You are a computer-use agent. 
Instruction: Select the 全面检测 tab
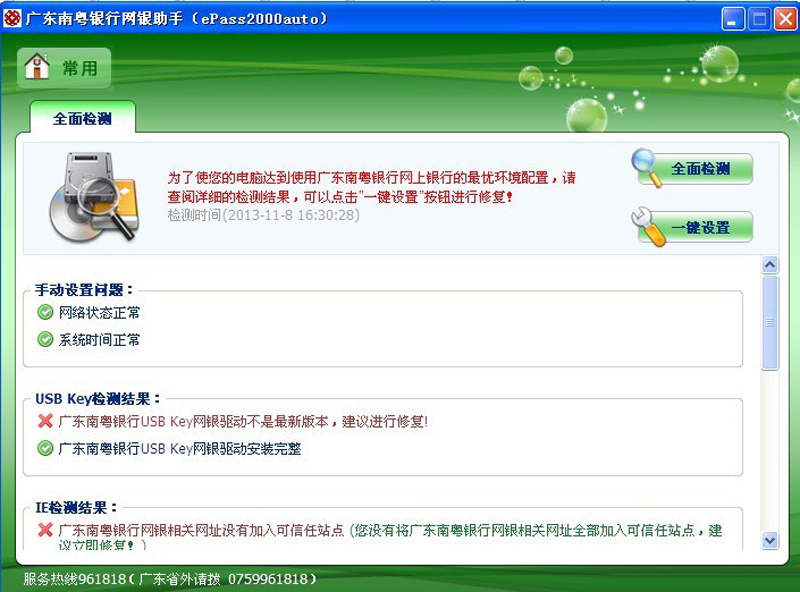[82, 118]
